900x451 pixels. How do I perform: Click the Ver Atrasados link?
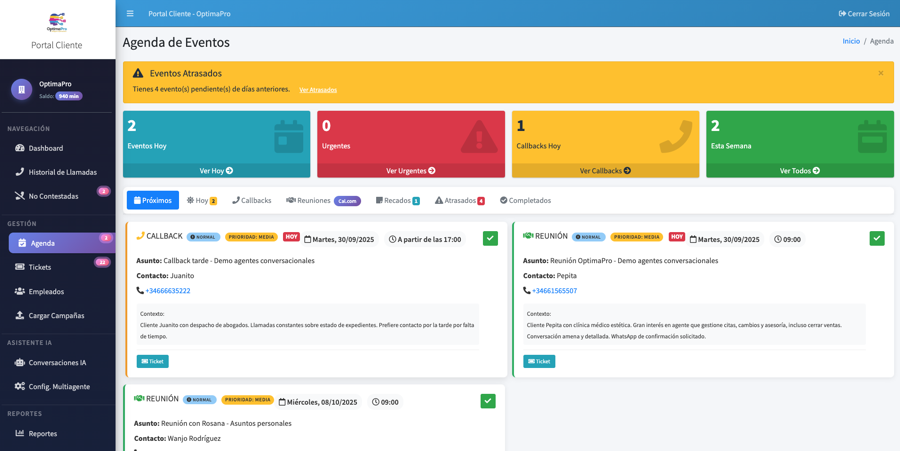pyautogui.click(x=318, y=90)
